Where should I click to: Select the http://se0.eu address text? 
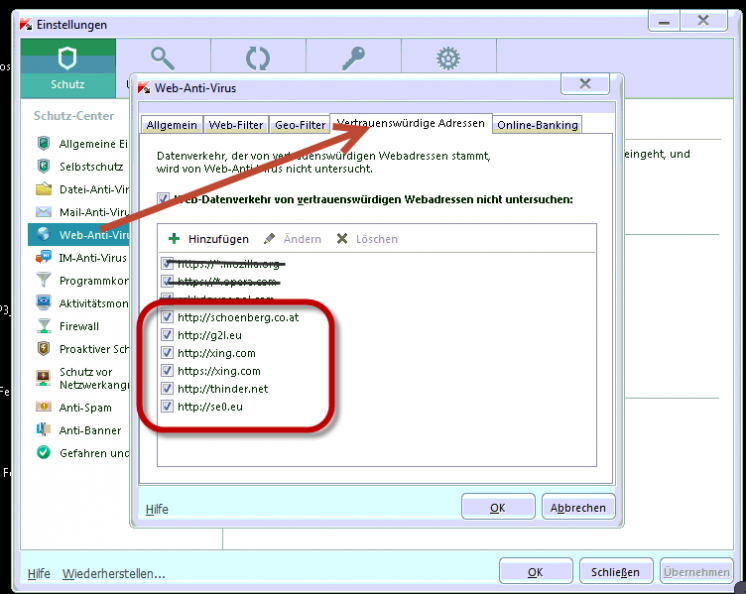[x=210, y=407]
